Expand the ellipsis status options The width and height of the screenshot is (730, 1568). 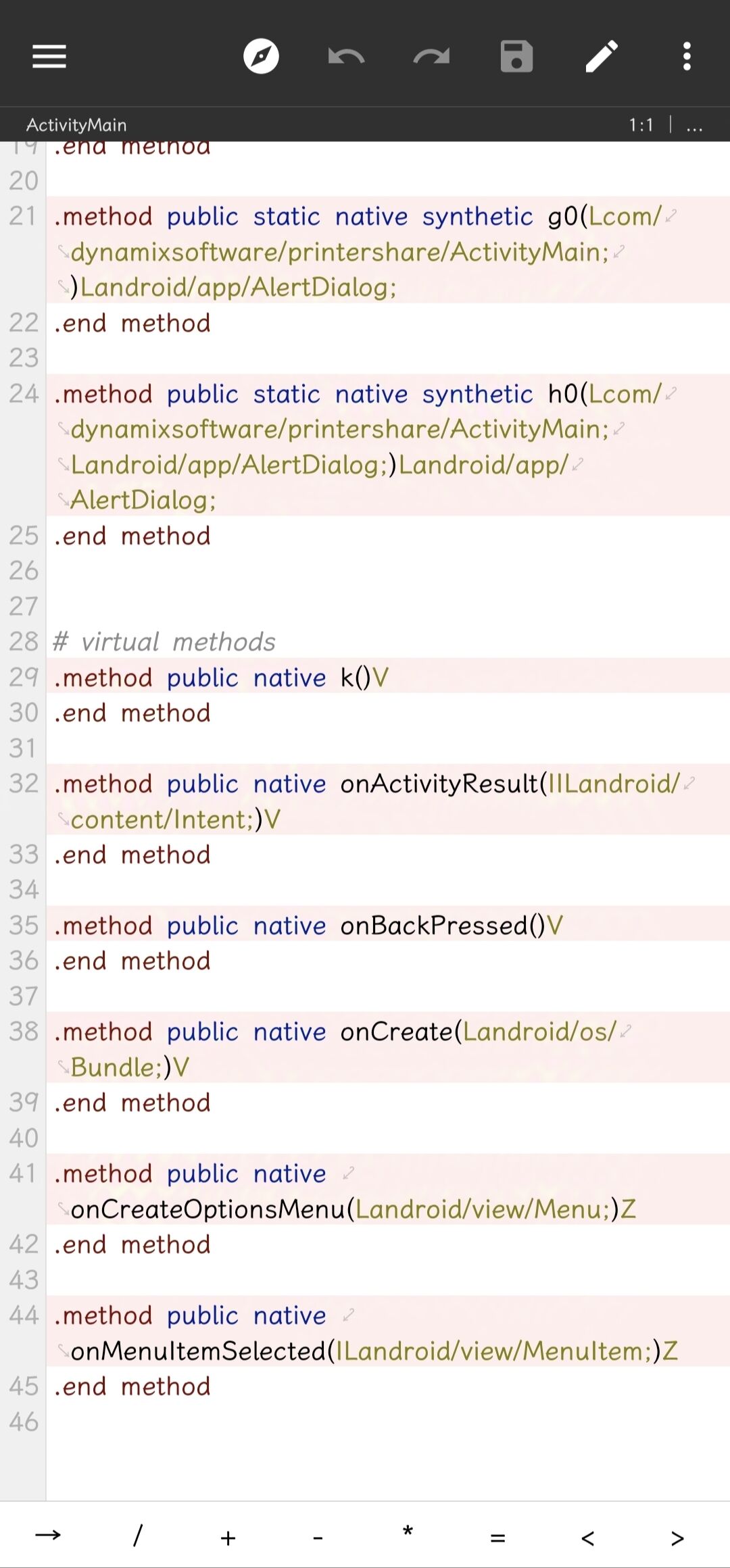(x=694, y=126)
